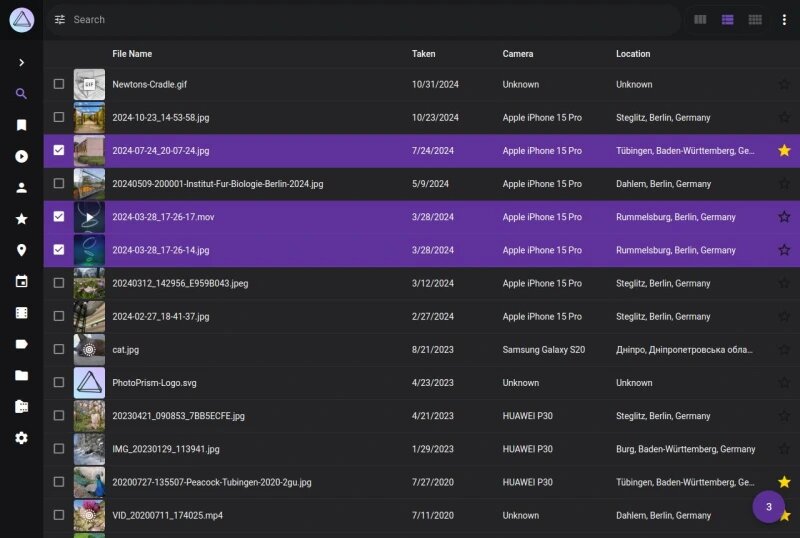This screenshot has height=538, width=800.
Task: Open Places map pin icon
Action: pyautogui.click(x=21, y=250)
